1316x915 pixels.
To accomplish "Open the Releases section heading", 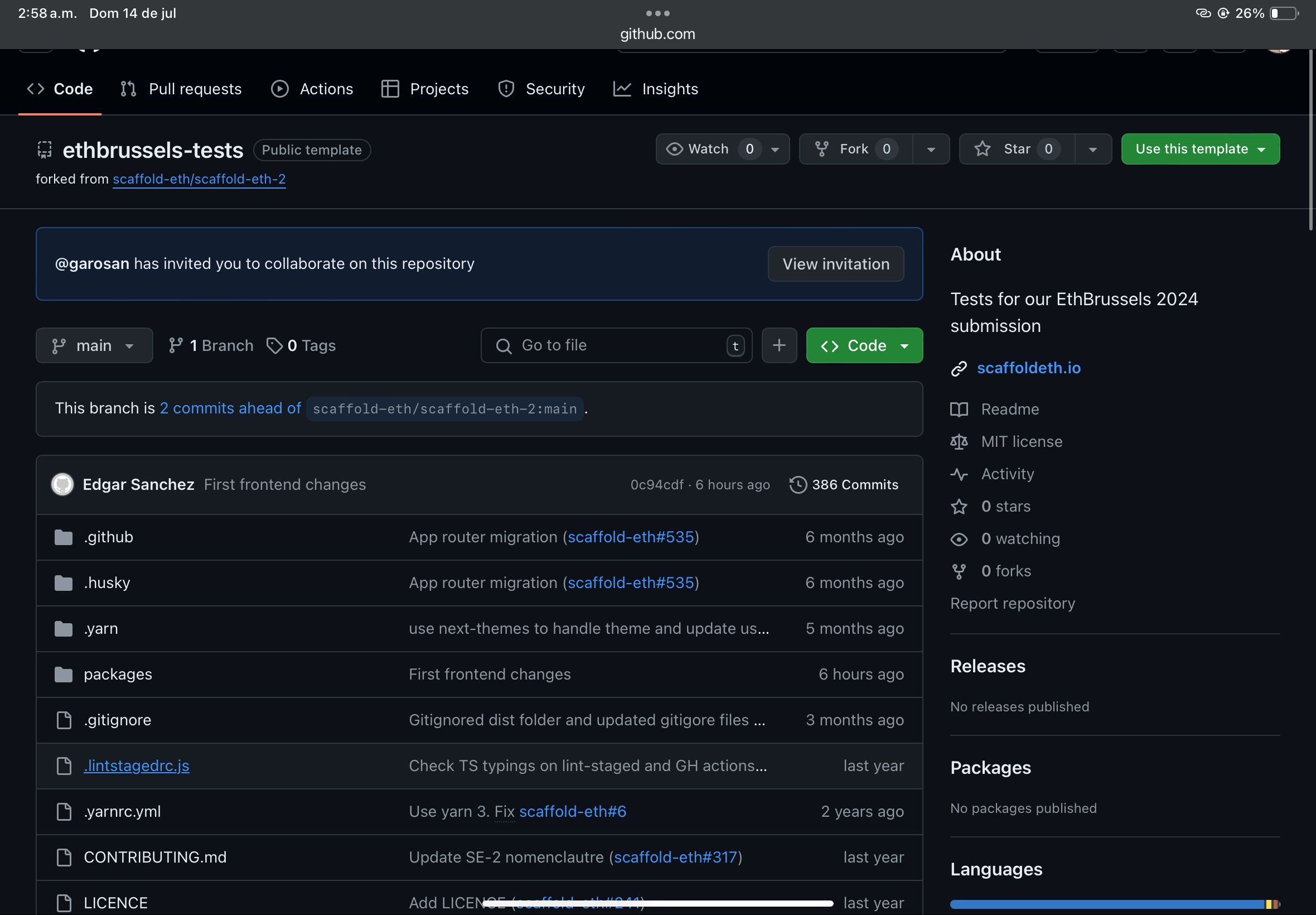I will pyautogui.click(x=988, y=666).
